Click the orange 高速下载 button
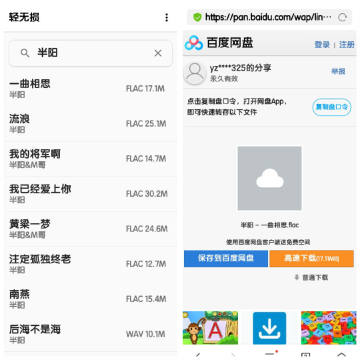Screen dimensions: 360x360 312,259
